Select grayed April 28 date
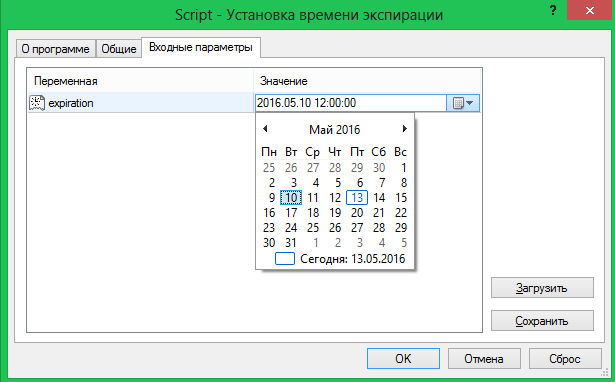 [x=335, y=167]
